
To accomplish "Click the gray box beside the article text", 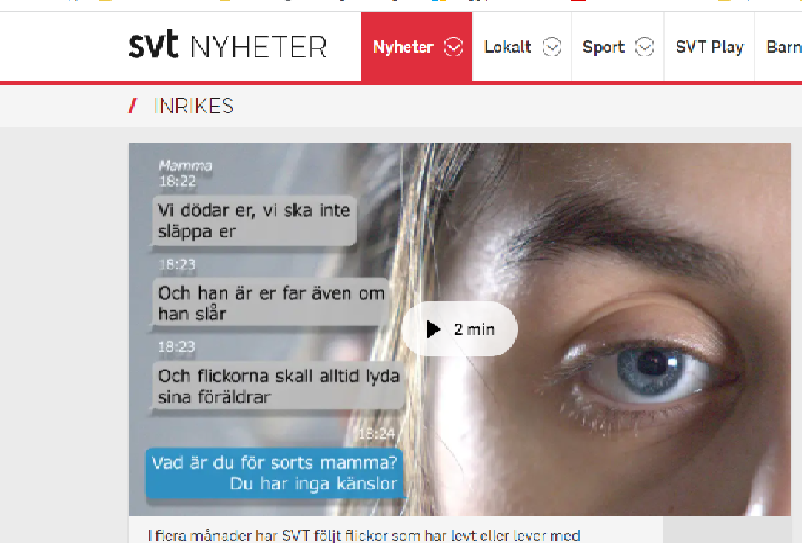I will 727,530.
